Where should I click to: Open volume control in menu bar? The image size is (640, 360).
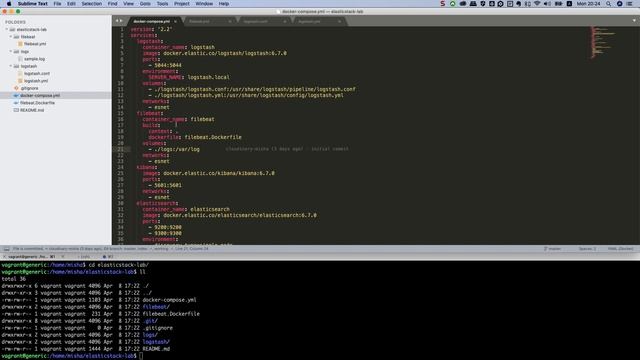pyautogui.click(x=547, y=4)
